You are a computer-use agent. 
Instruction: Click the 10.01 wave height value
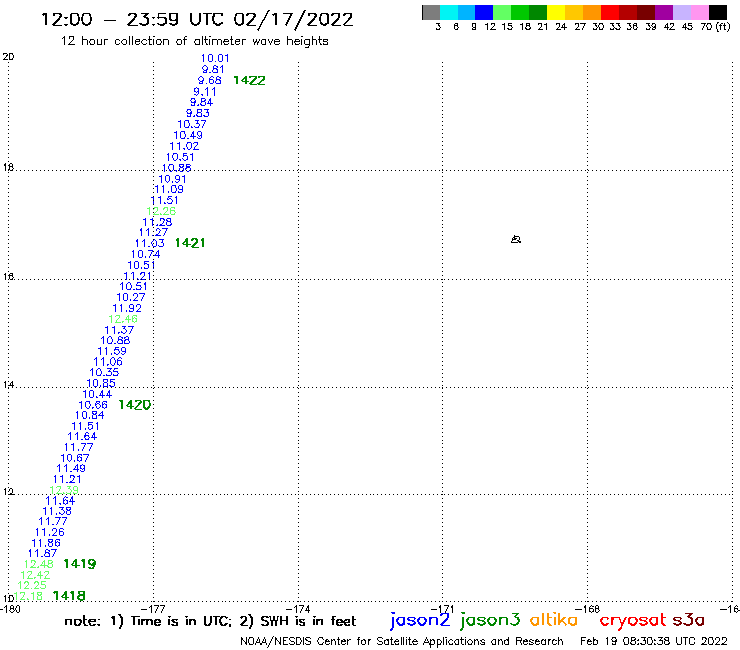coord(215,59)
